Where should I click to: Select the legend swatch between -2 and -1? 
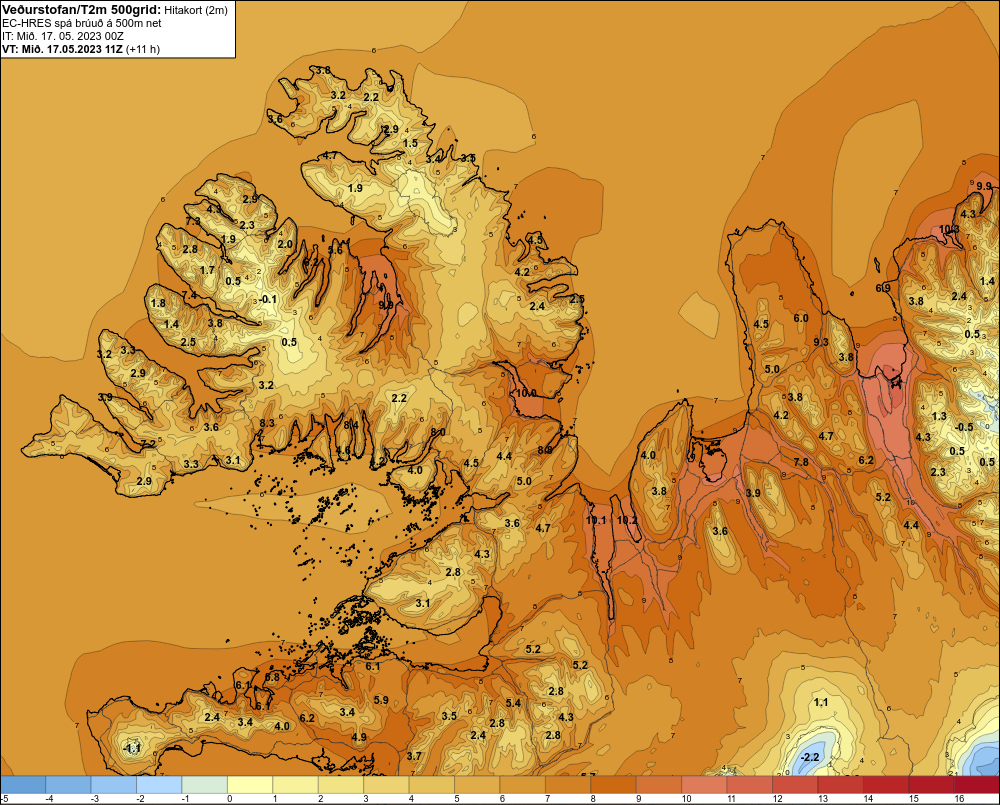coord(159,784)
